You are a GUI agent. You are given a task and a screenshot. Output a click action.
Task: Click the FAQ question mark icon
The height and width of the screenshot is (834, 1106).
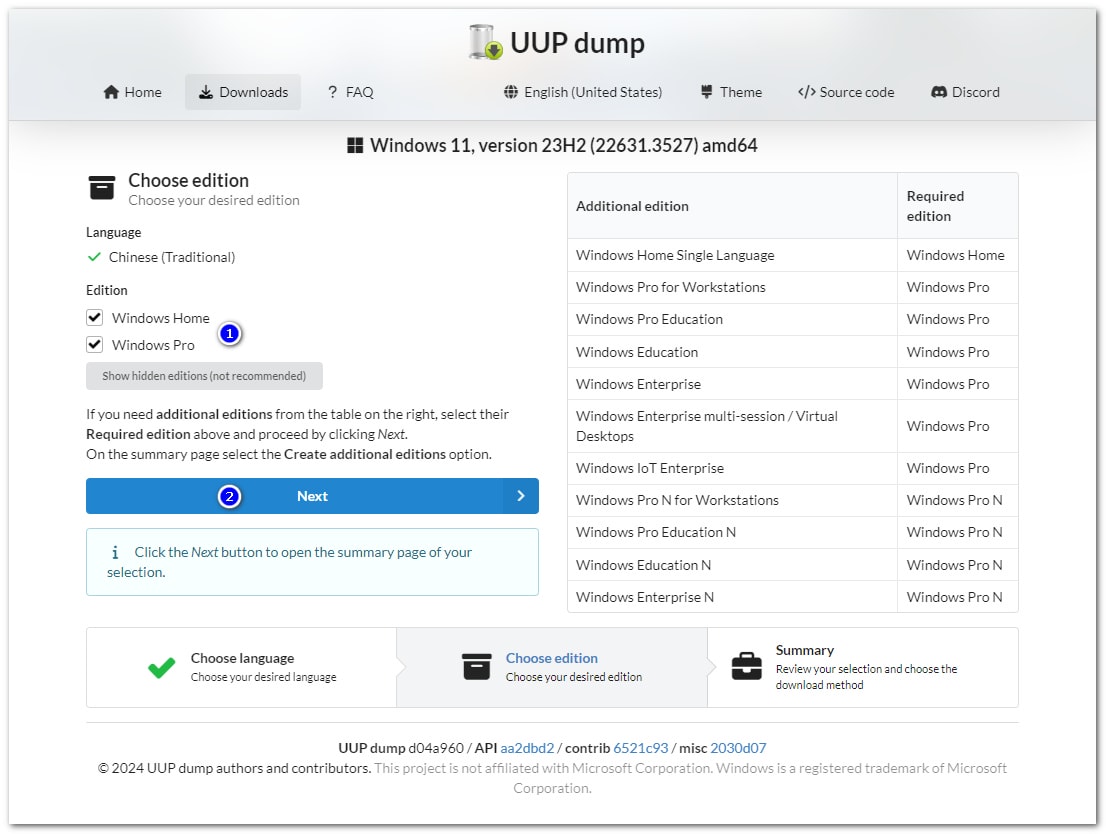coord(332,92)
